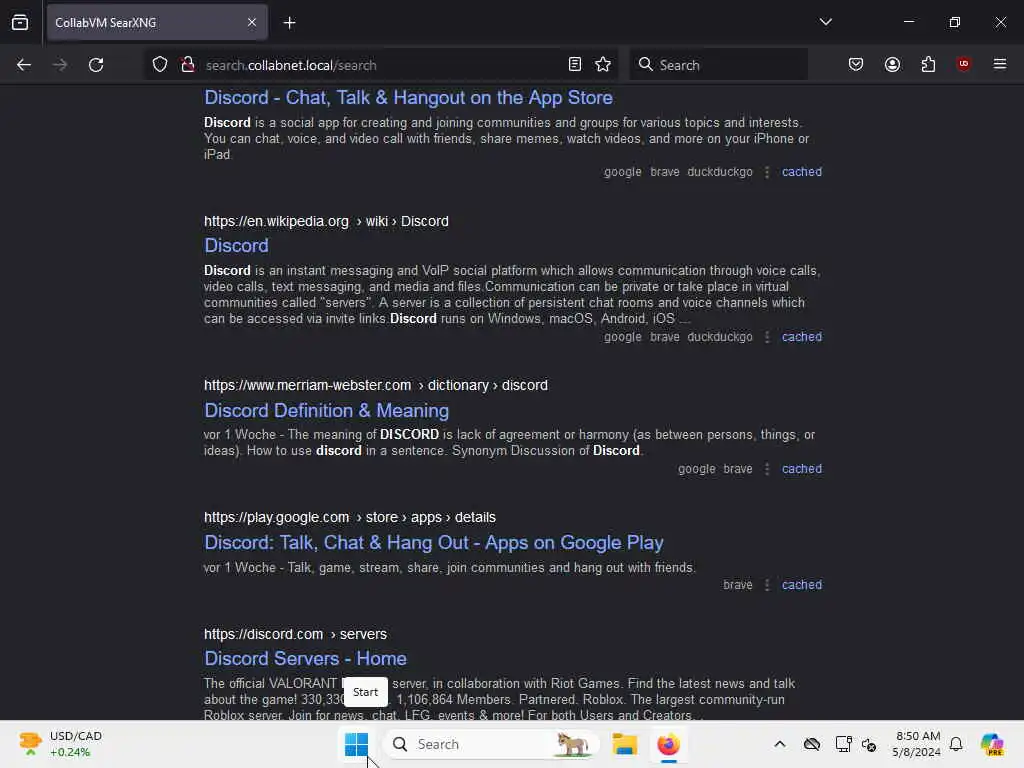Click merriam-webster.com result URL text
Screen dimensions: 1024x768
376,385
